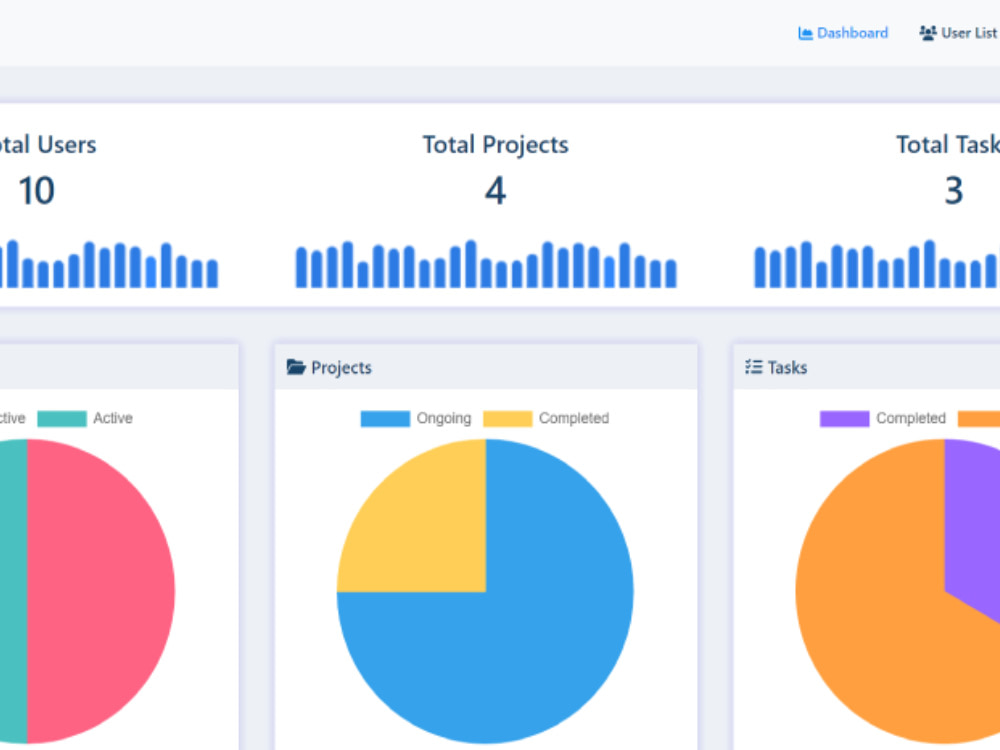
Task: Click the Total Projects bar sparkline
Action: (486, 264)
